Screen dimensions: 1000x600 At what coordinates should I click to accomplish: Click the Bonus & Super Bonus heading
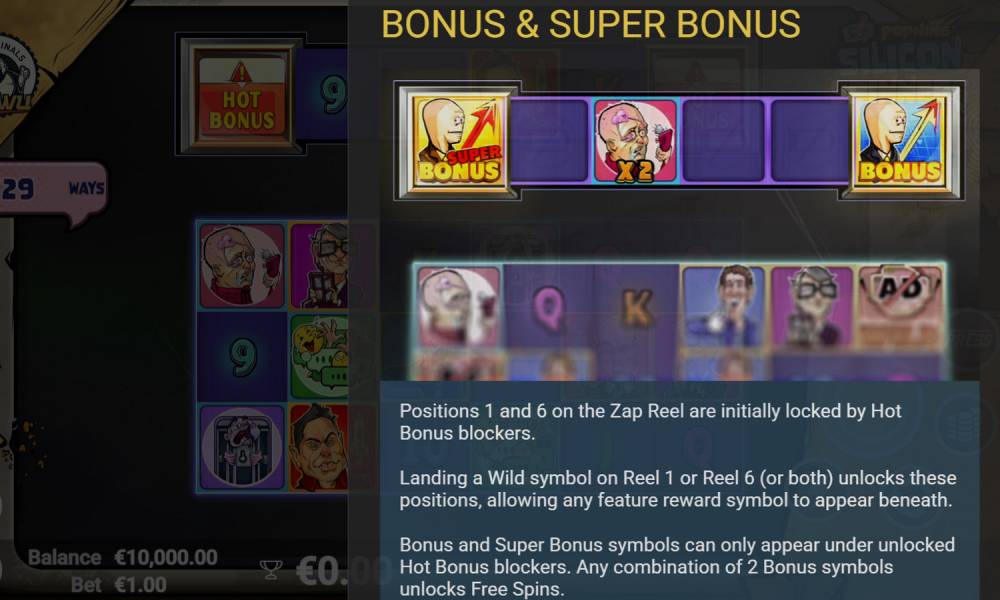[591, 24]
